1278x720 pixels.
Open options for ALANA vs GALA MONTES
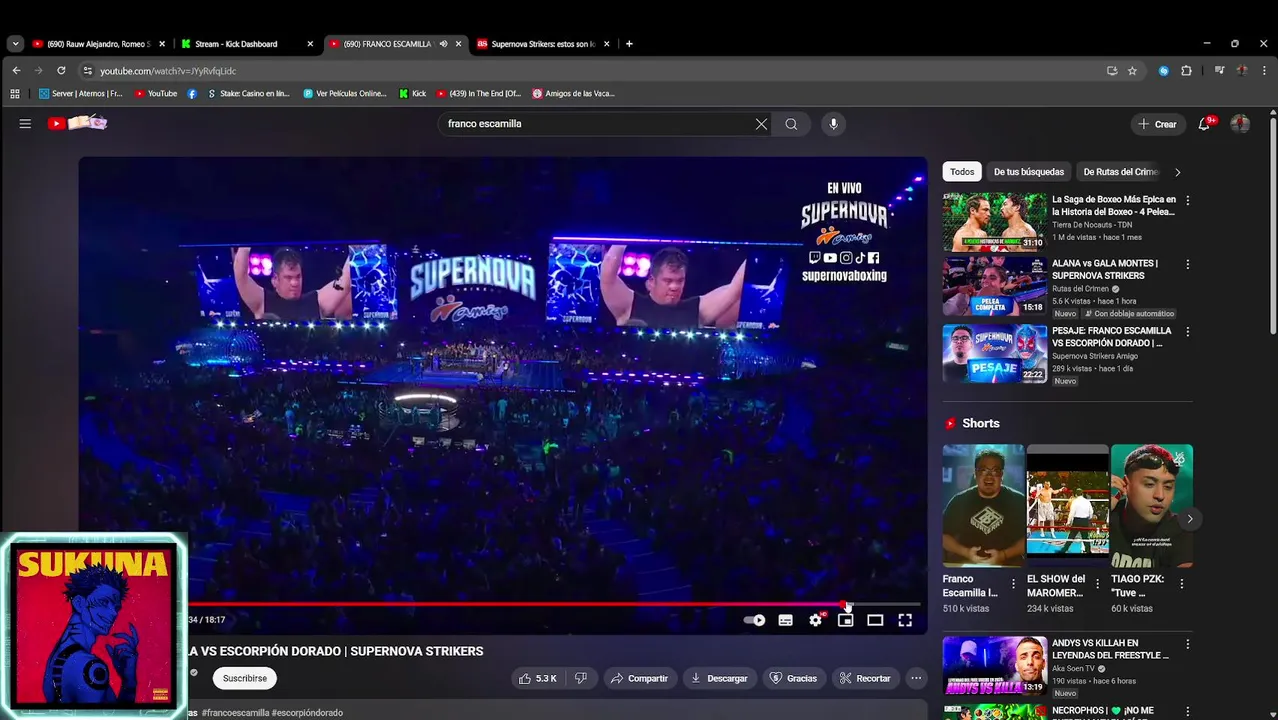click(x=1188, y=265)
